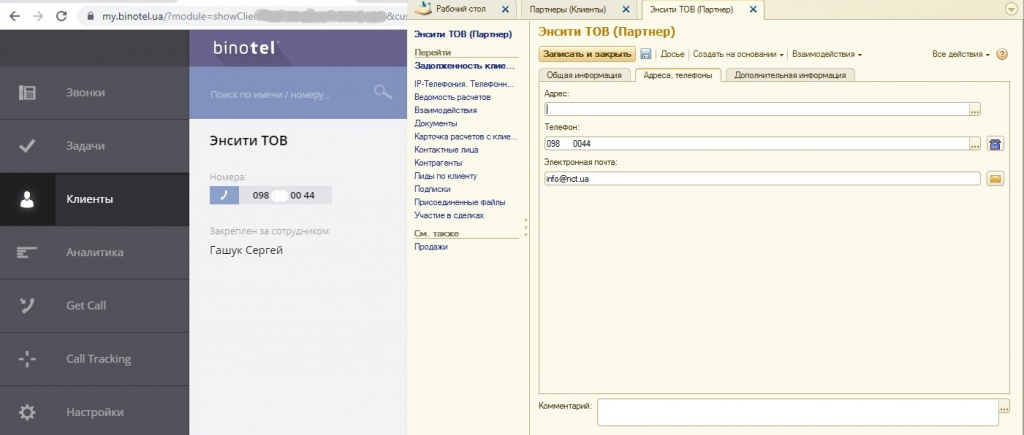Screen dimensions: 1024x435
Task: Click employee name Гашук Сергей
Action: pyautogui.click(x=246, y=250)
